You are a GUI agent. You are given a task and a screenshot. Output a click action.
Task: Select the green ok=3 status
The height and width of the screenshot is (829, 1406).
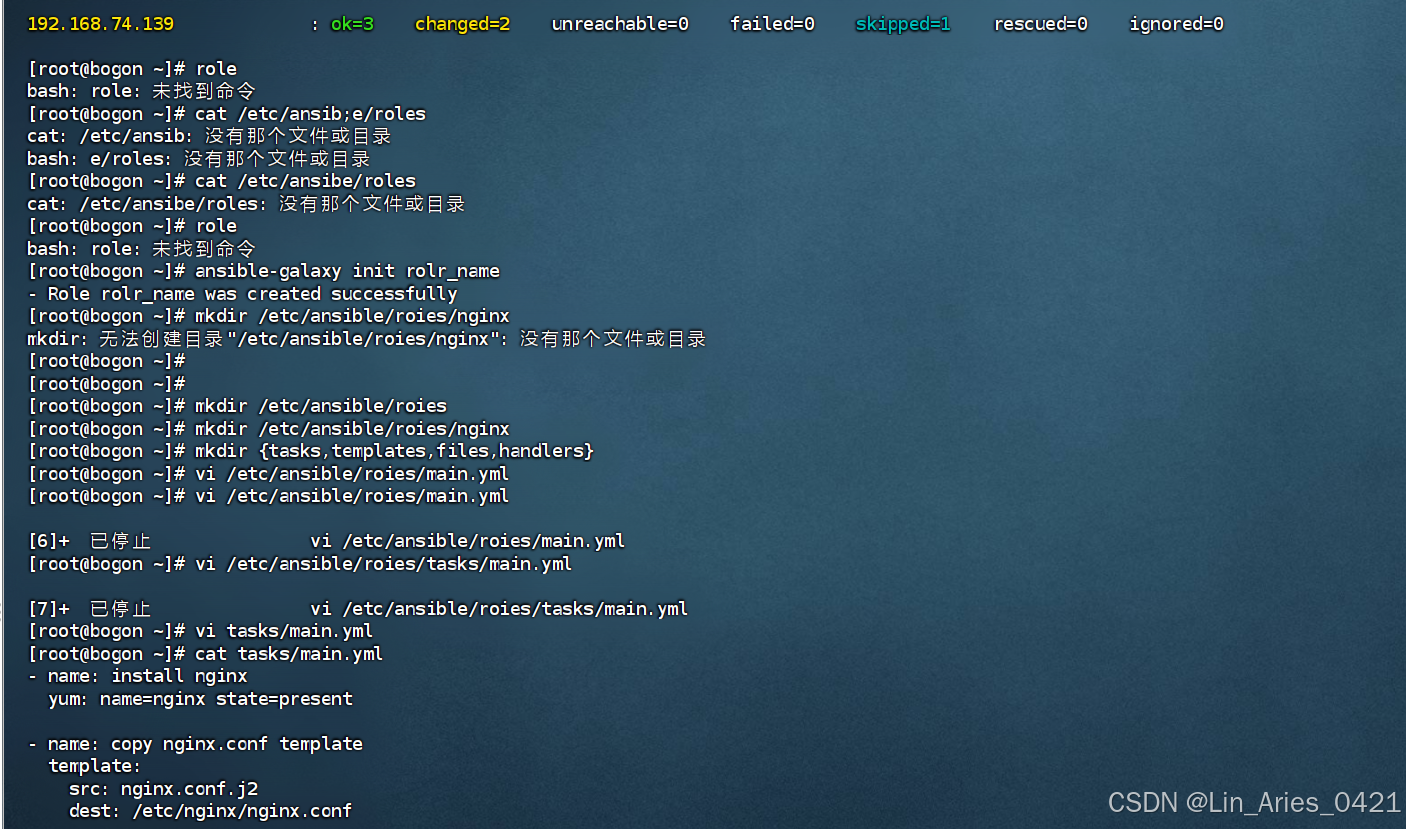tap(352, 24)
